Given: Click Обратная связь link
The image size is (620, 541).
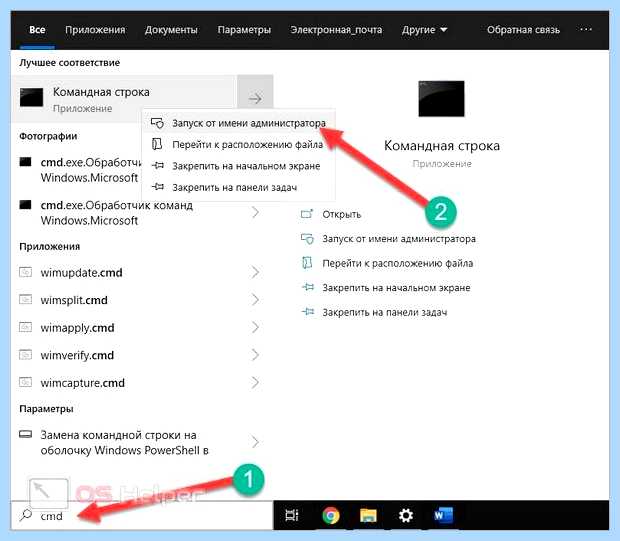Looking at the screenshot, I should pos(523,30).
